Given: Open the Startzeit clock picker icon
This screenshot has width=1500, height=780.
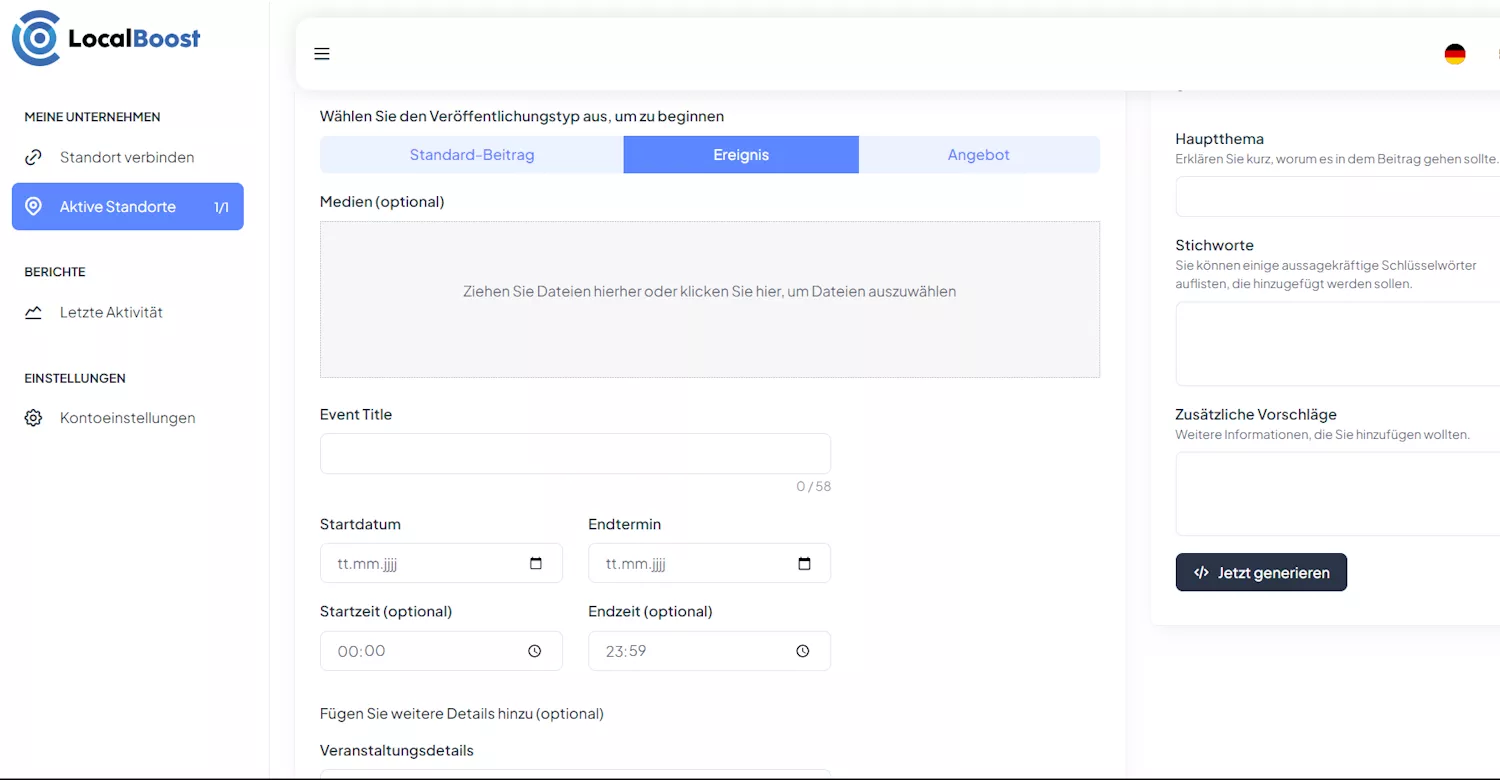Looking at the screenshot, I should (535, 651).
